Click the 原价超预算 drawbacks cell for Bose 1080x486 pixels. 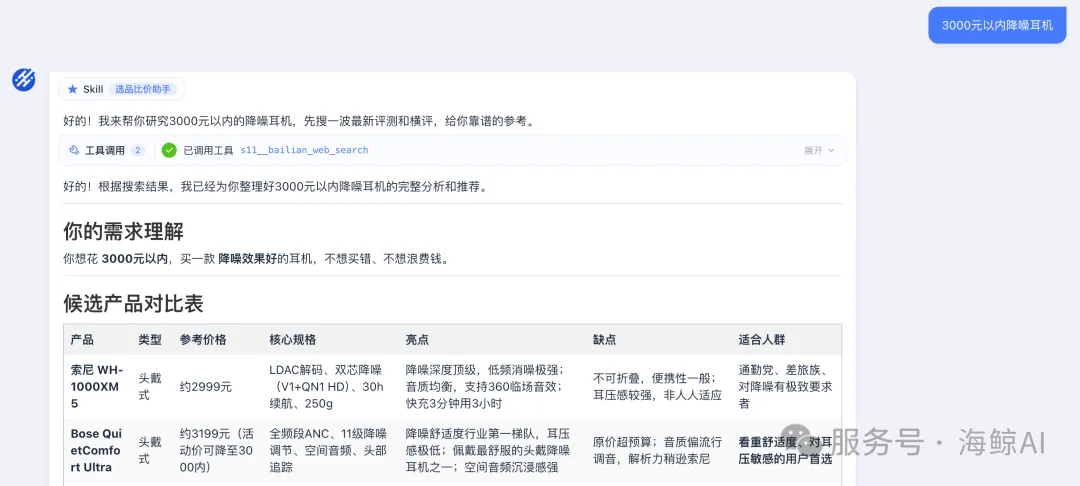click(x=657, y=450)
